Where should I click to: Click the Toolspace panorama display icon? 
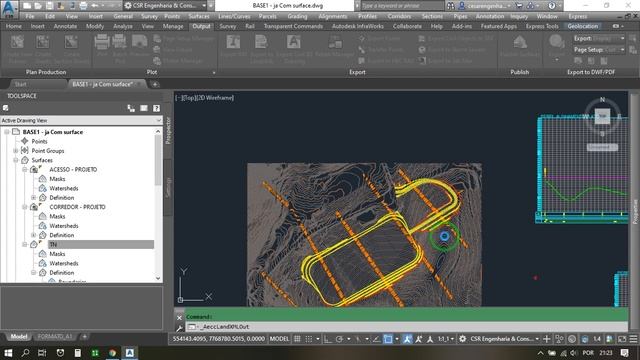click(x=144, y=108)
